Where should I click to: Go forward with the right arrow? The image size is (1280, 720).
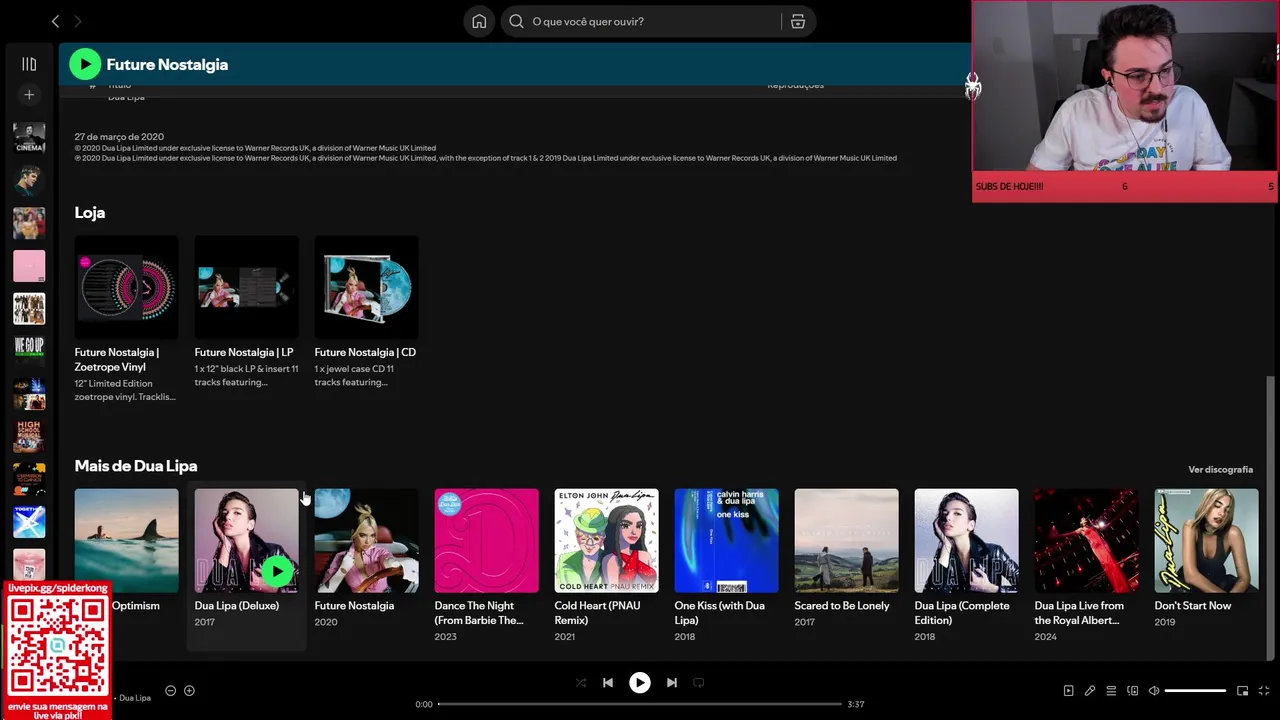[78, 21]
